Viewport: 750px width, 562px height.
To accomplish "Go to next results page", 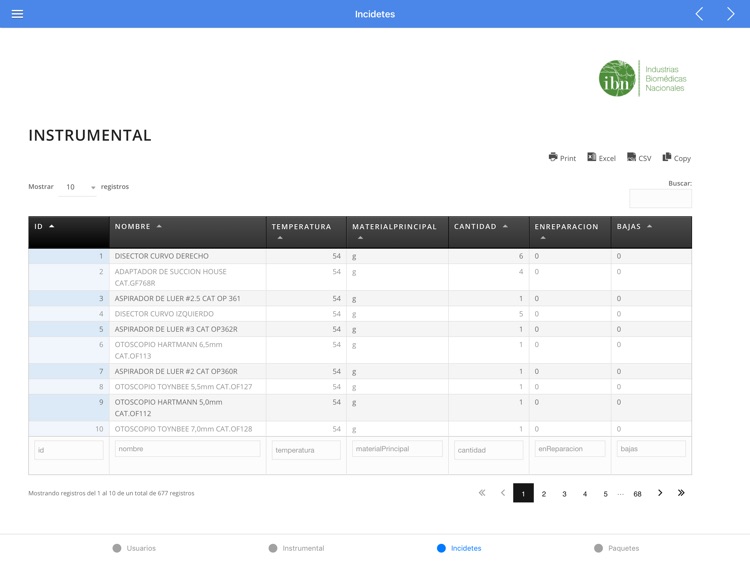I will 660,493.
